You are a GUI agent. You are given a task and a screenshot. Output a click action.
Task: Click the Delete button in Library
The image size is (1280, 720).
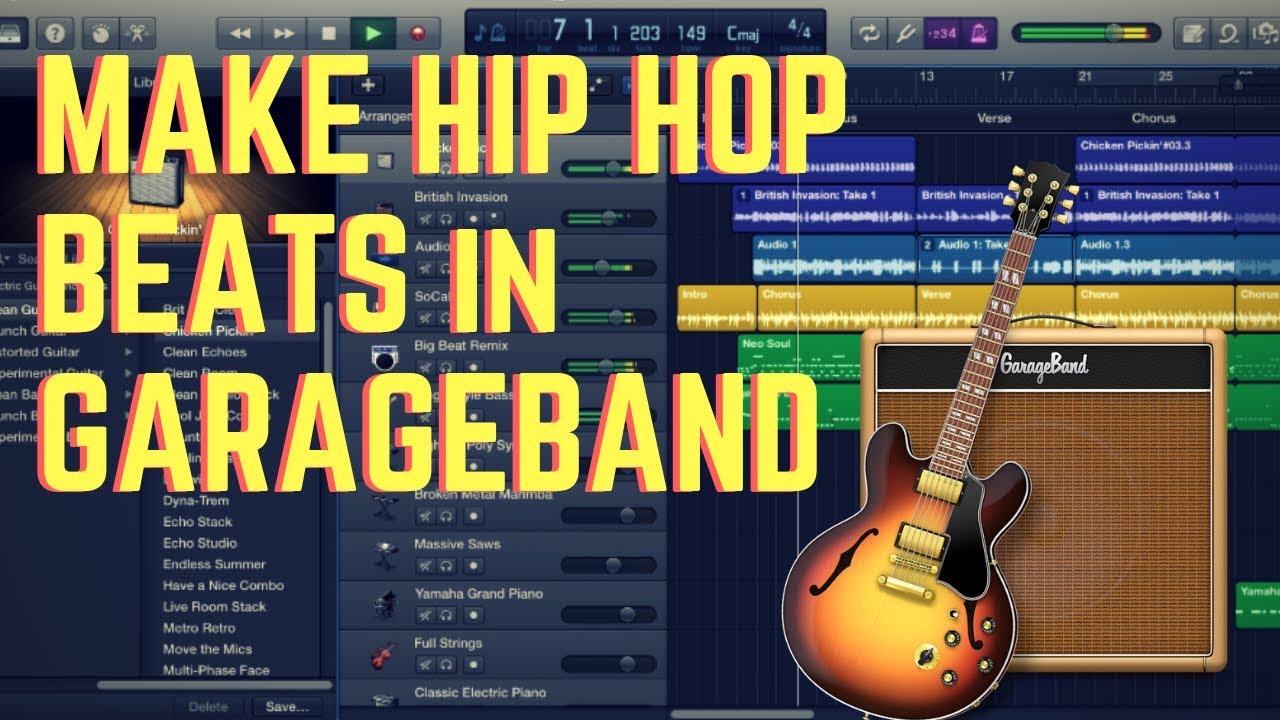(x=208, y=706)
